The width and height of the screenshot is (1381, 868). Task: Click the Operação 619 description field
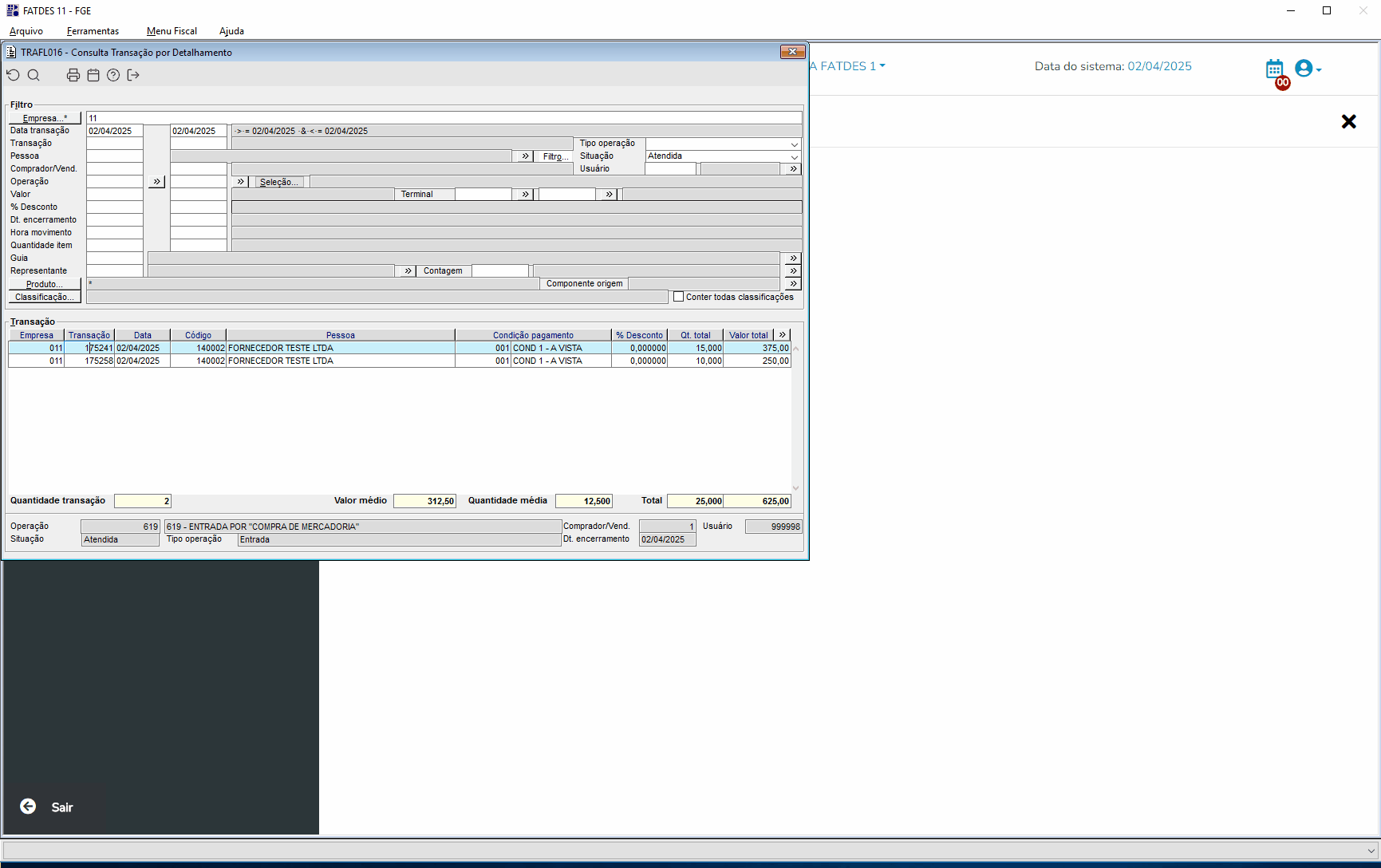363,527
